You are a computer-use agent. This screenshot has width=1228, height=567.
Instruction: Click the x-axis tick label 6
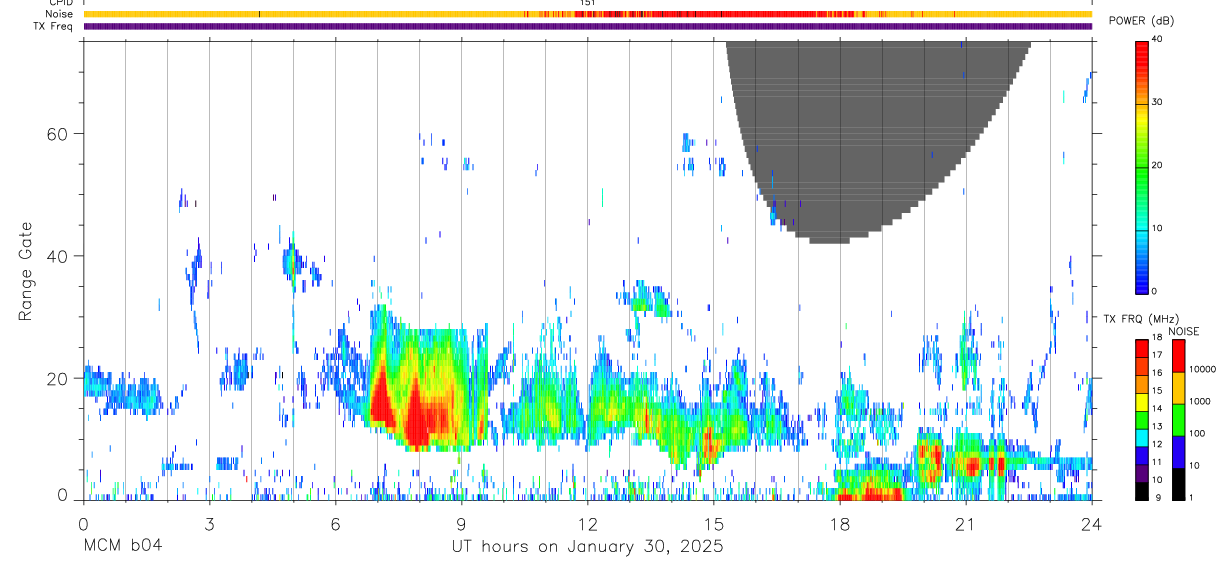tap(335, 523)
